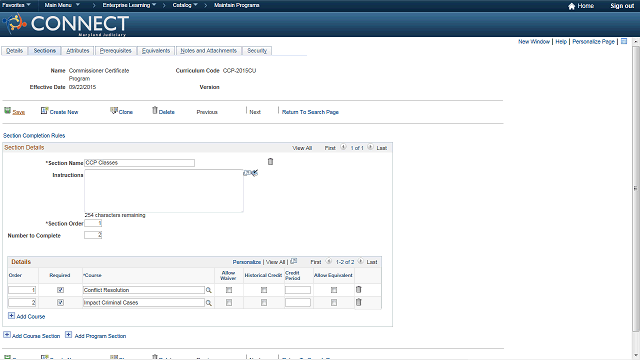Click the Add Program Section plus icon

point(69,335)
